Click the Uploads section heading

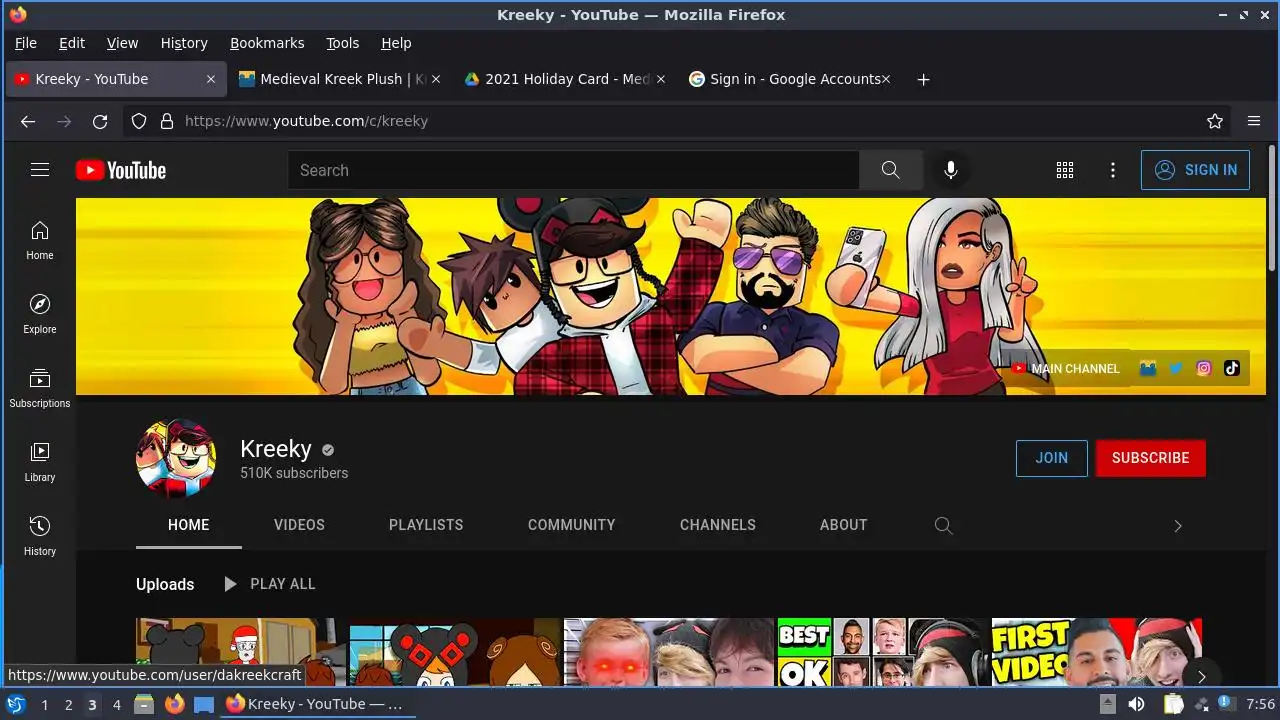coord(165,584)
